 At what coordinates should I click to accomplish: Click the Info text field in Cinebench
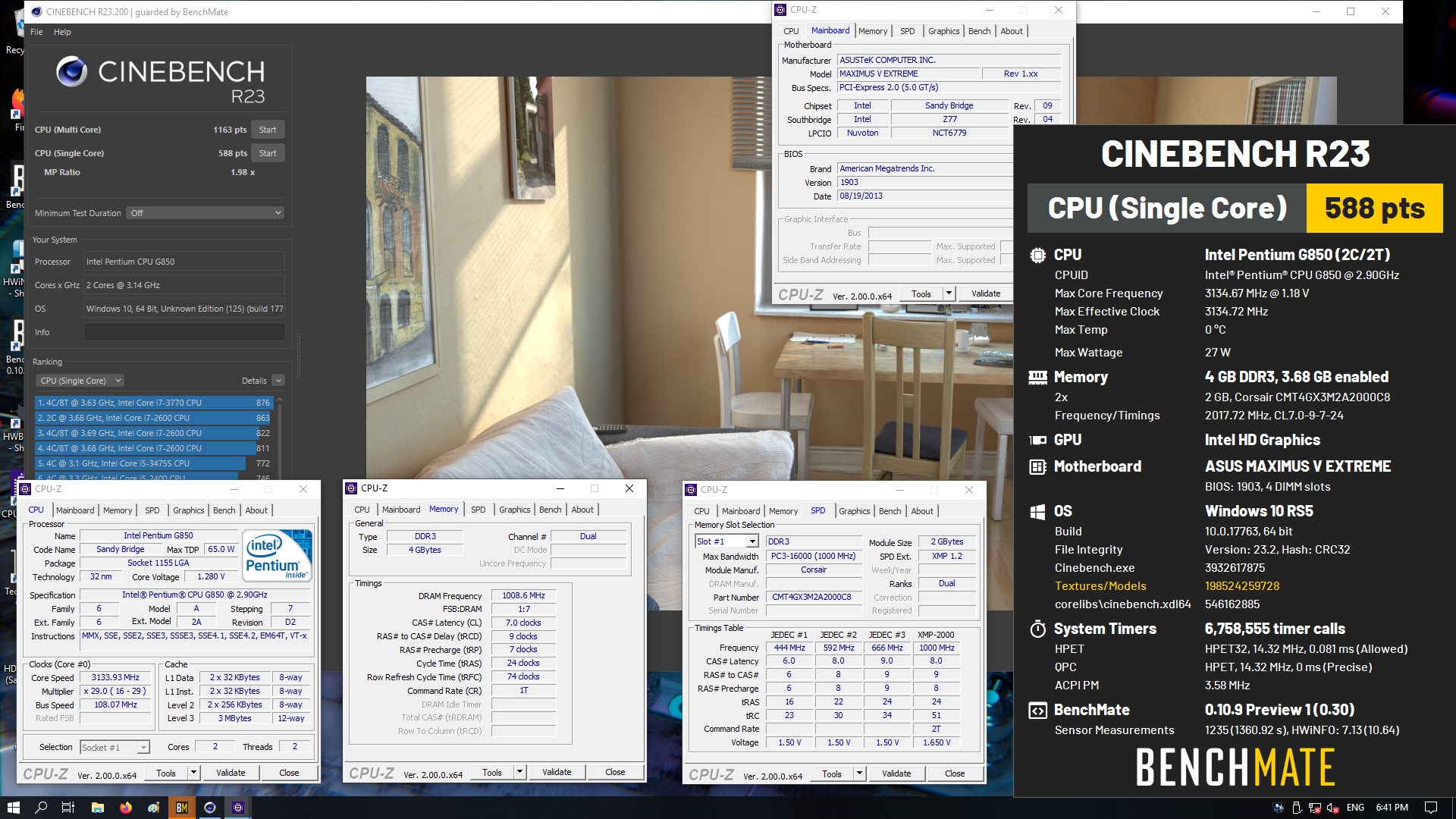tap(184, 332)
